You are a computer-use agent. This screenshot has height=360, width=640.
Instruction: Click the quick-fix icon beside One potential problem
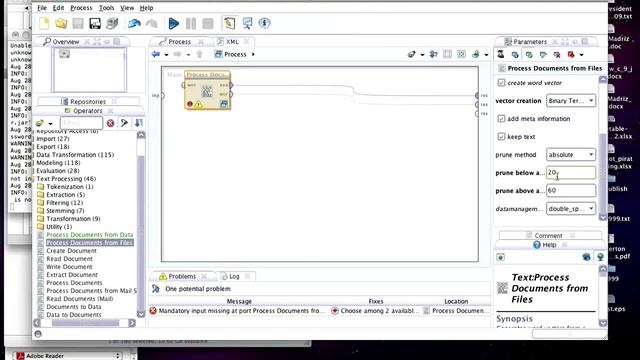point(156,289)
